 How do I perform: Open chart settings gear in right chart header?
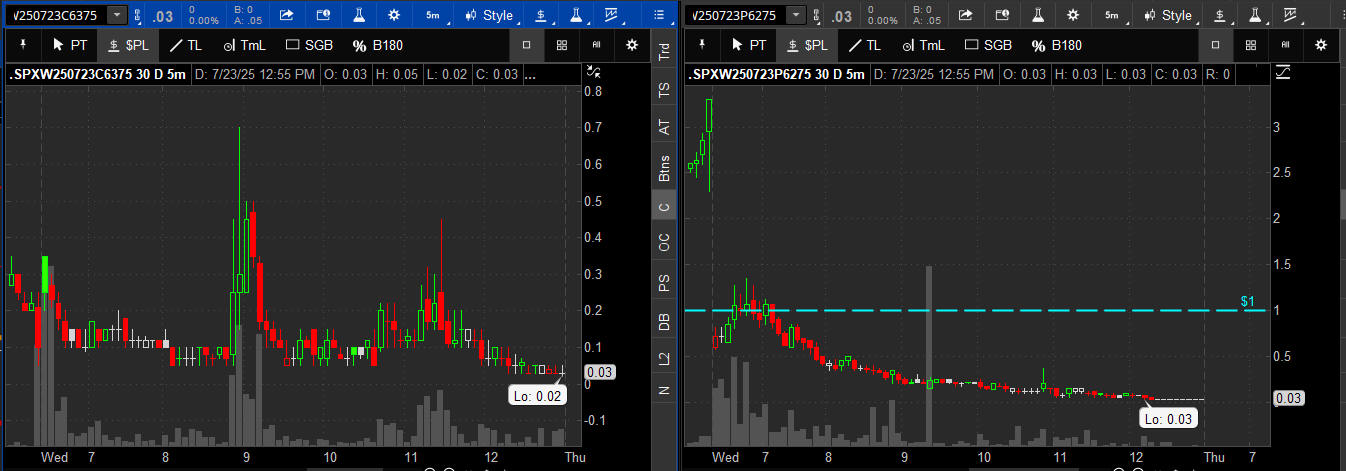pos(1072,15)
